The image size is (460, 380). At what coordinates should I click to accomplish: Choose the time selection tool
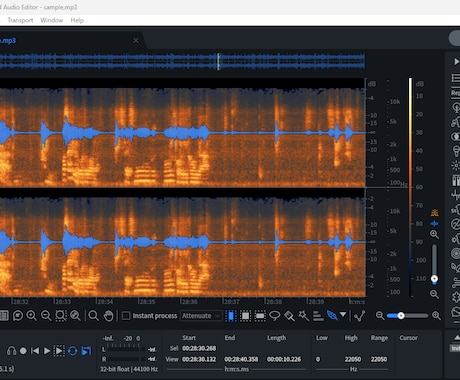coord(231,315)
